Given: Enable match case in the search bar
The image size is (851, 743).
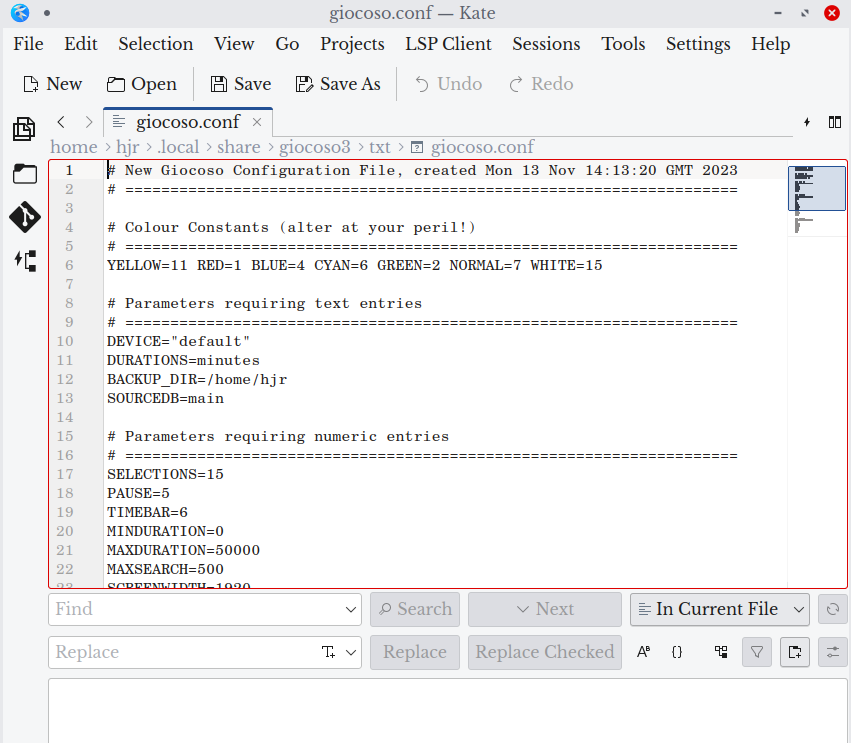Looking at the screenshot, I should click(643, 651).
